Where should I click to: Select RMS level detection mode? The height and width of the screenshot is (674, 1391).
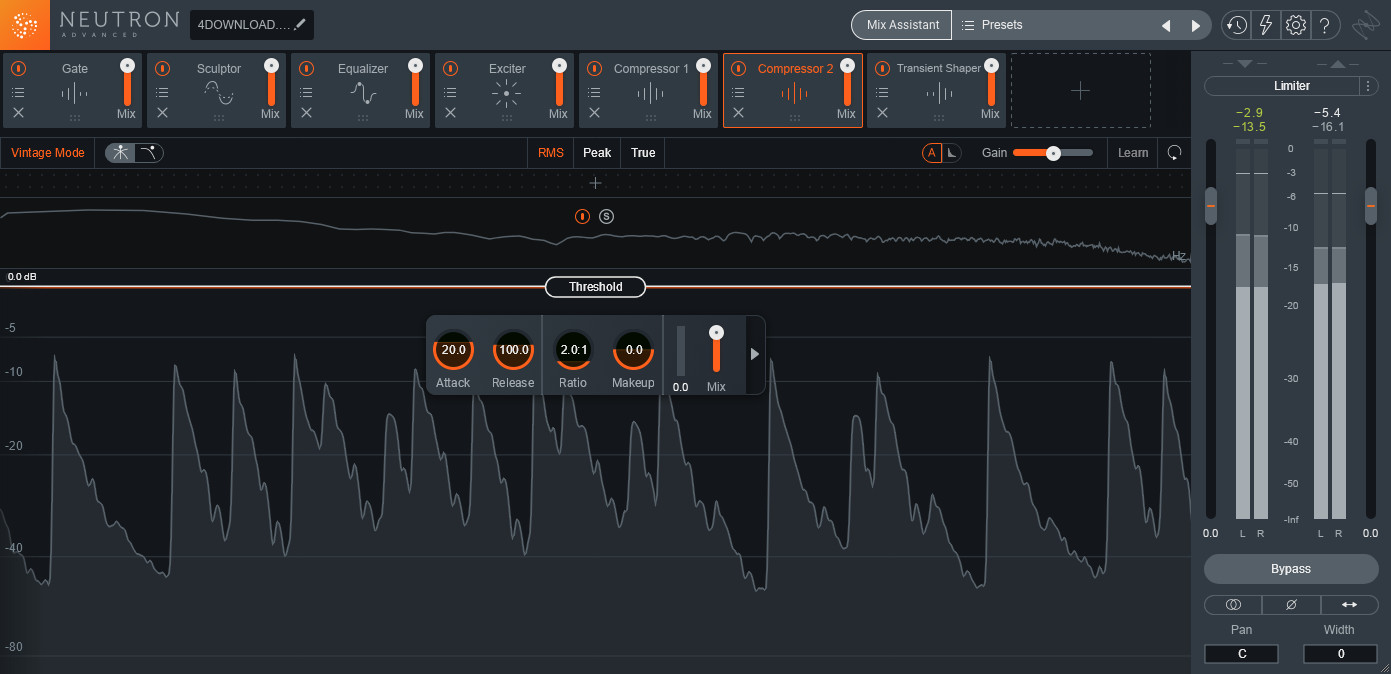pyautogui.click(x=551, y=153)
